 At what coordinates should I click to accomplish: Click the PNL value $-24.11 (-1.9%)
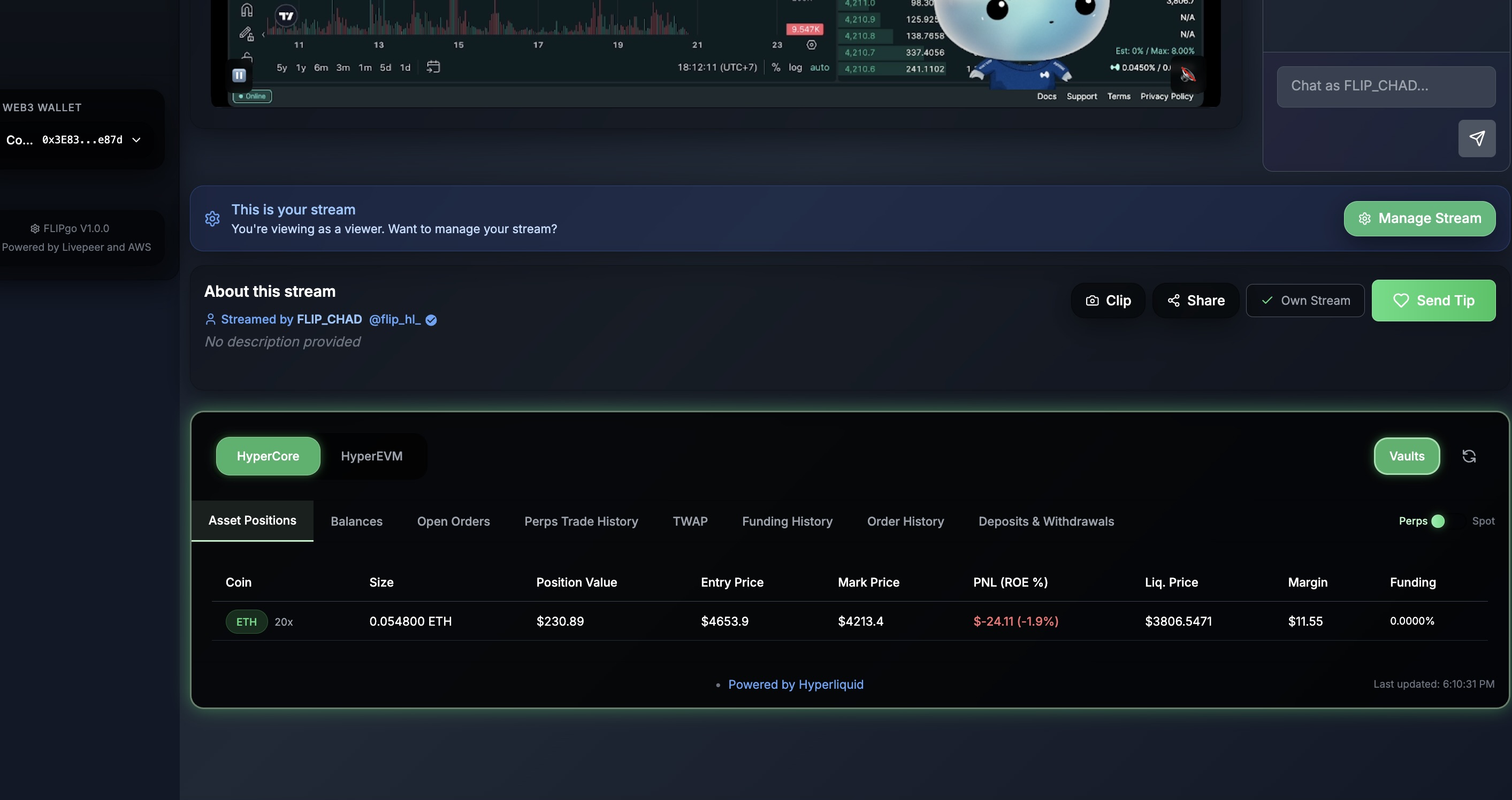(1015, 621)
